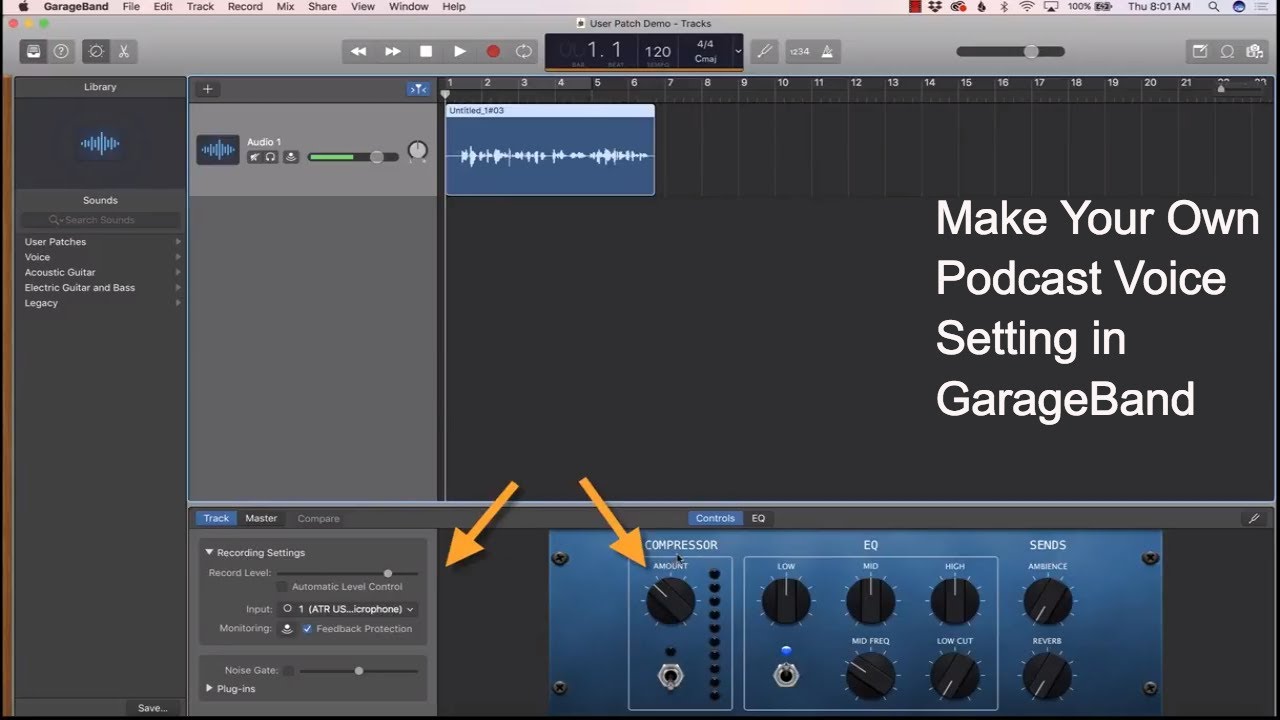1280x720 pixels.
Task: Open the Notepad icon in the toolbar
Action: [1199, 51]
